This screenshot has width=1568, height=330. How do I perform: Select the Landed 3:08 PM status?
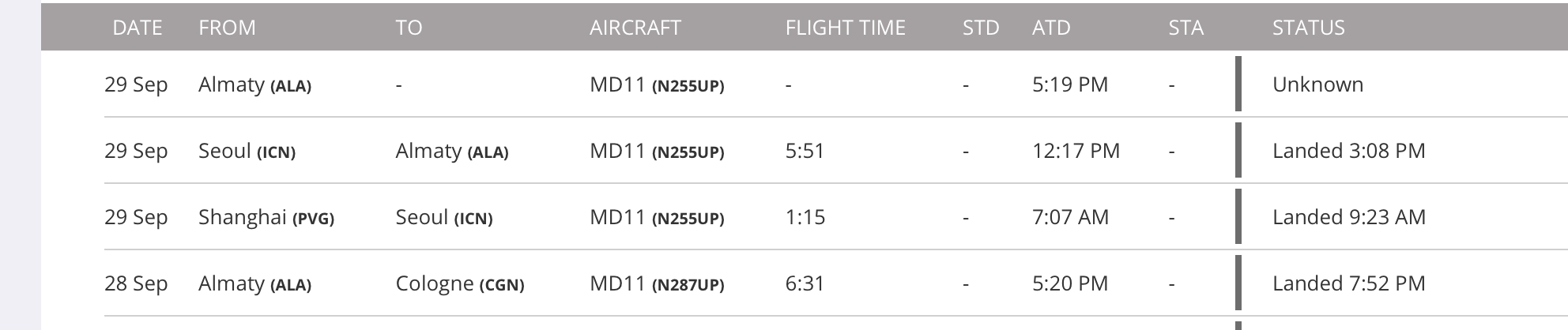pyautogui.click(x=1349, y=151)
